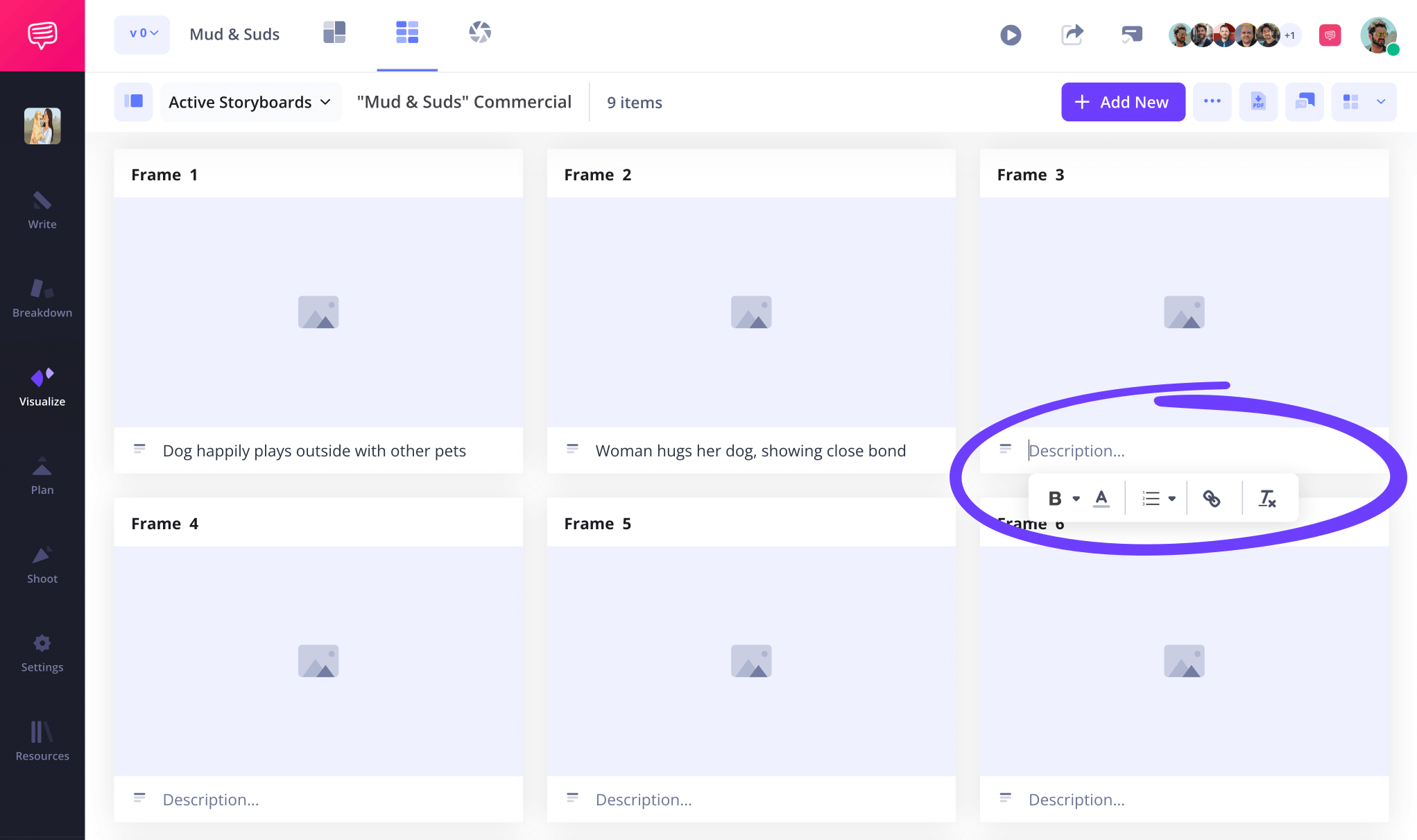Screen dimensions: 1417x840
Task: Open the Breakdown section from sidebar
Action: pos(42,298)
